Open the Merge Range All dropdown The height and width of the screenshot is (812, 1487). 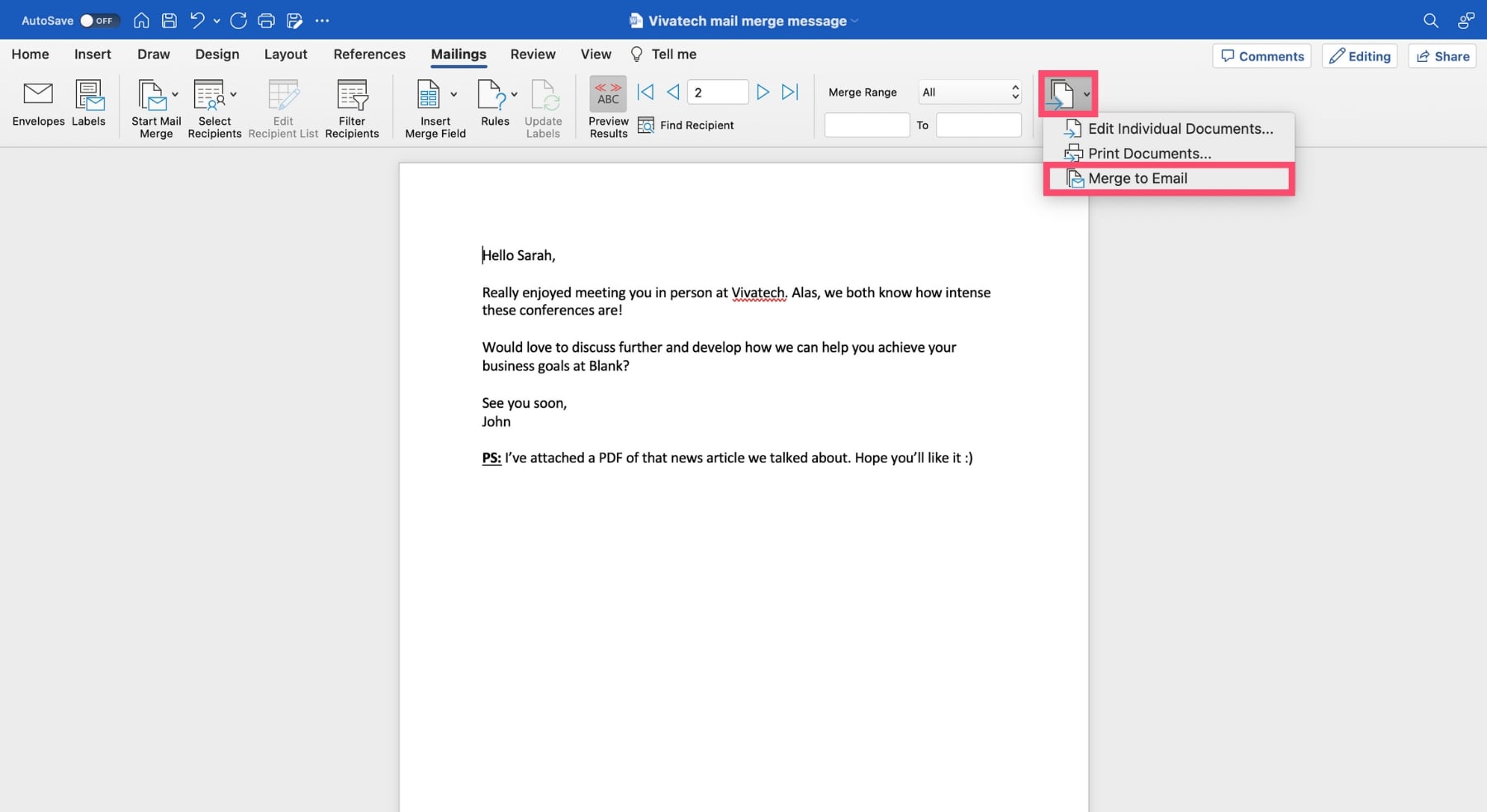[971, 93]
